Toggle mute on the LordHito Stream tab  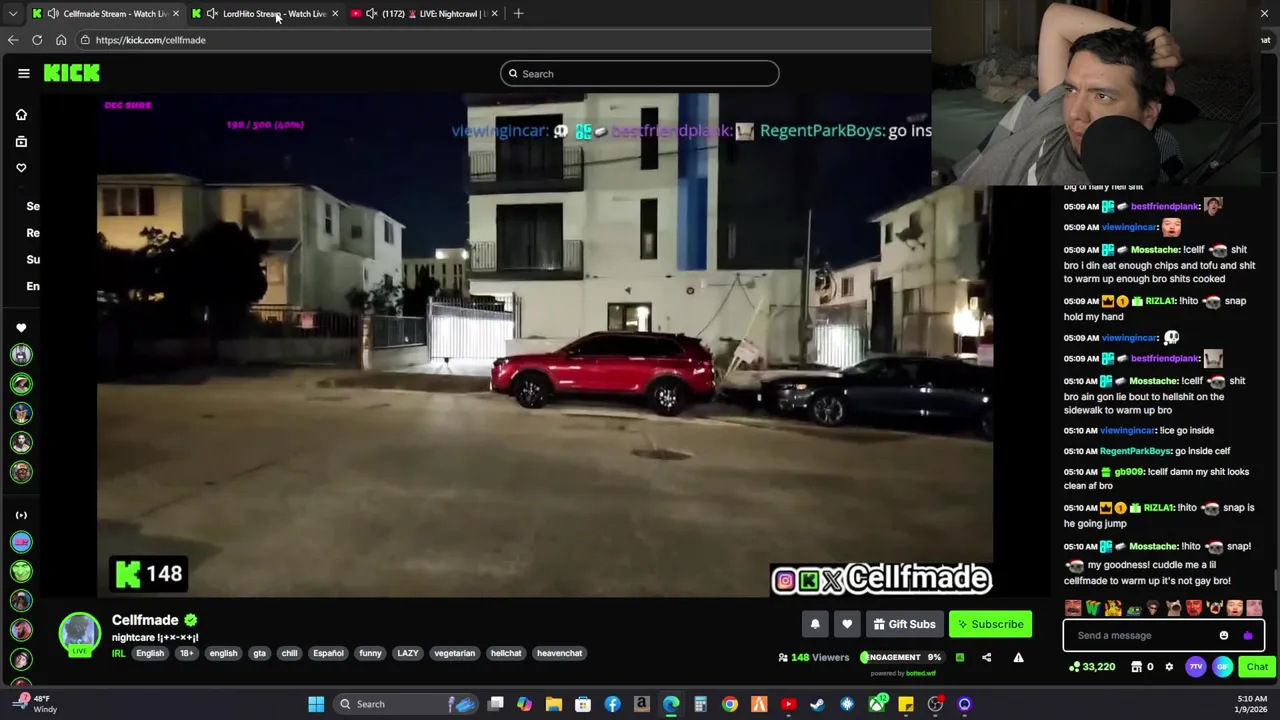212,14
